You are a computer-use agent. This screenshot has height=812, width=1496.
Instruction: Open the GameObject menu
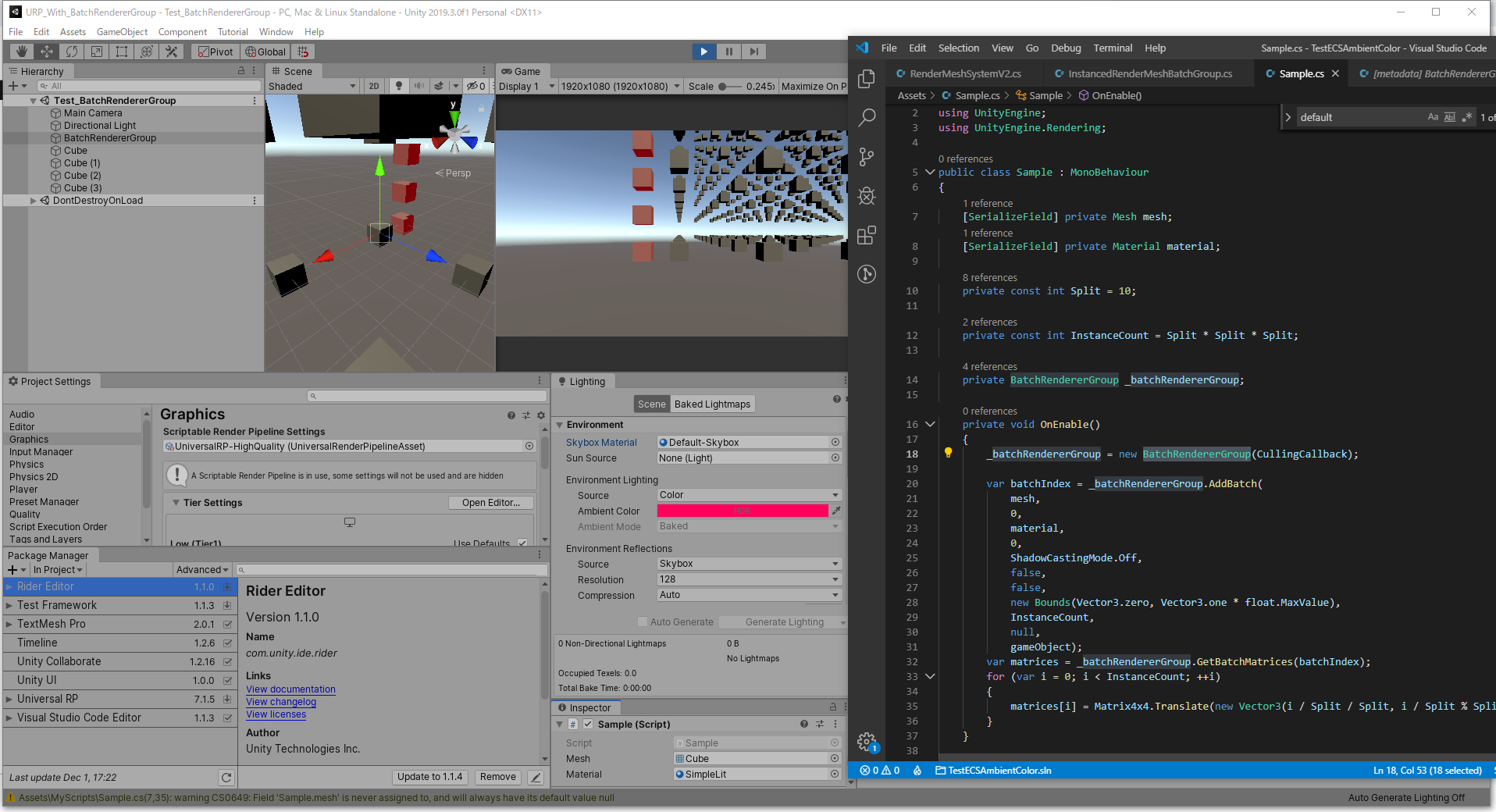122,32
